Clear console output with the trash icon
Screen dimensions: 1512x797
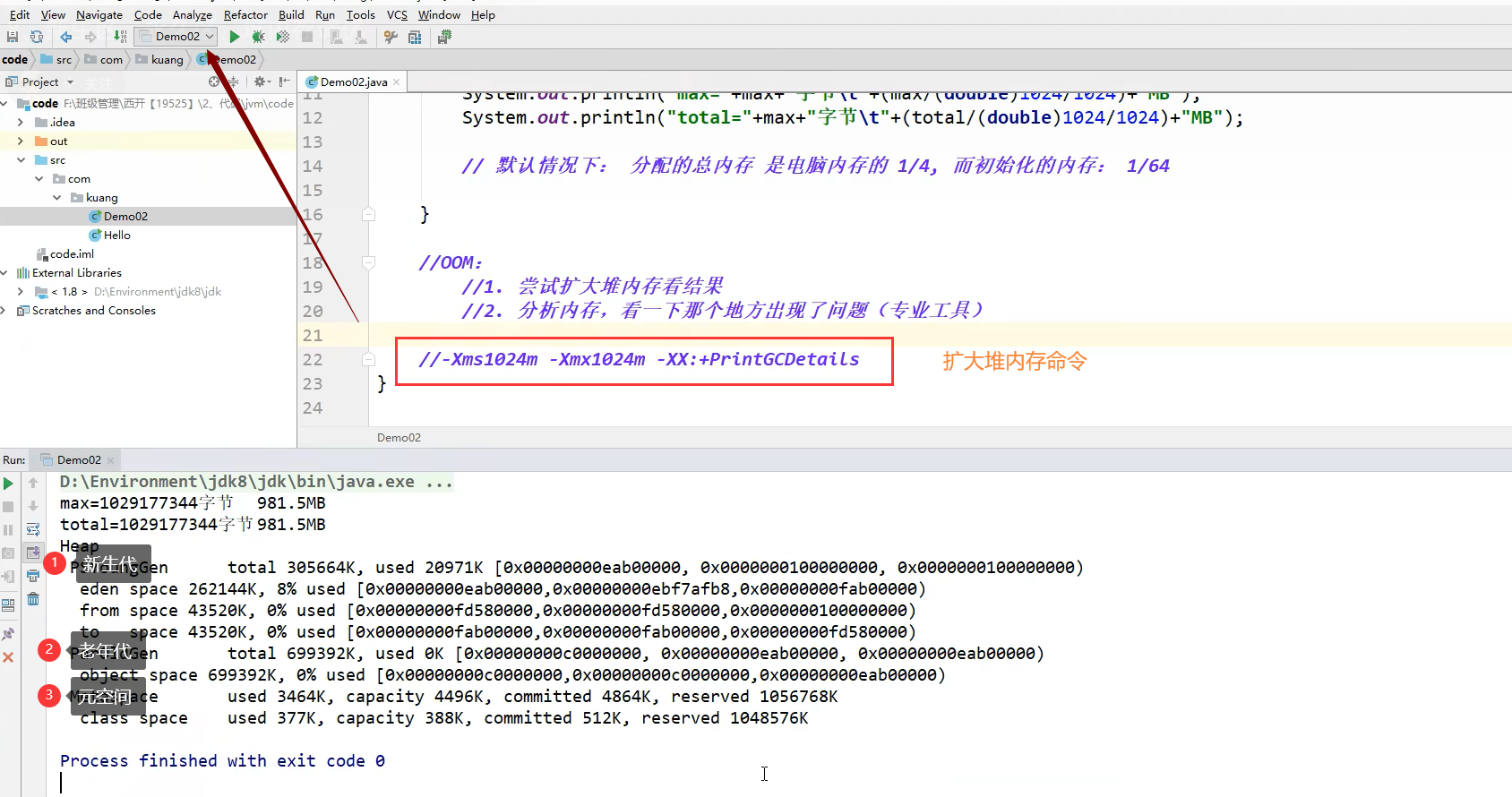coord(33,599)
